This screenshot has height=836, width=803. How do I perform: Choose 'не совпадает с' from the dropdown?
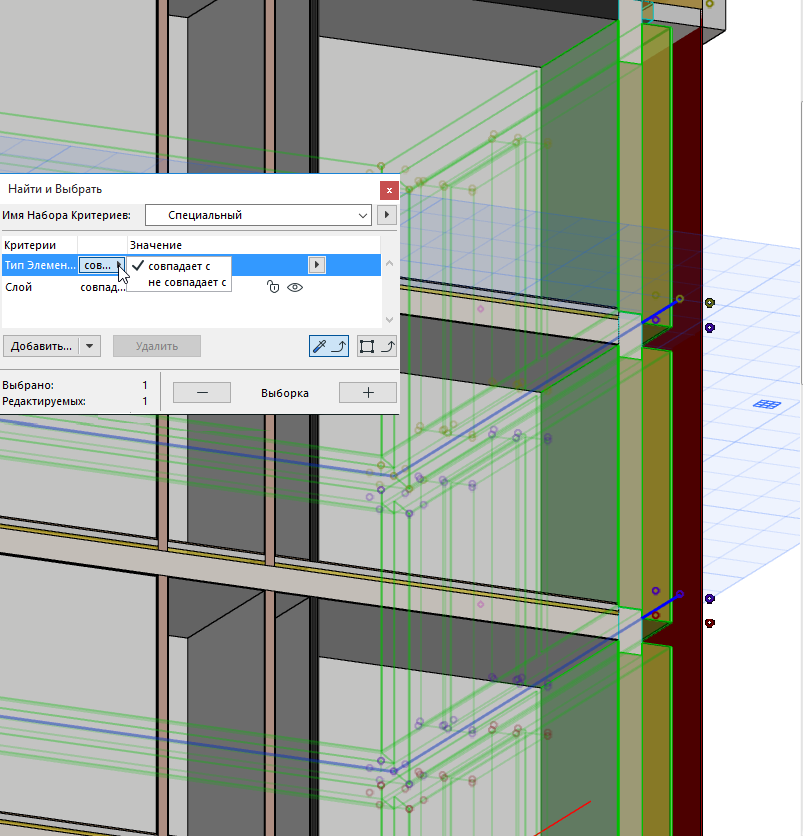pos(182,282)
